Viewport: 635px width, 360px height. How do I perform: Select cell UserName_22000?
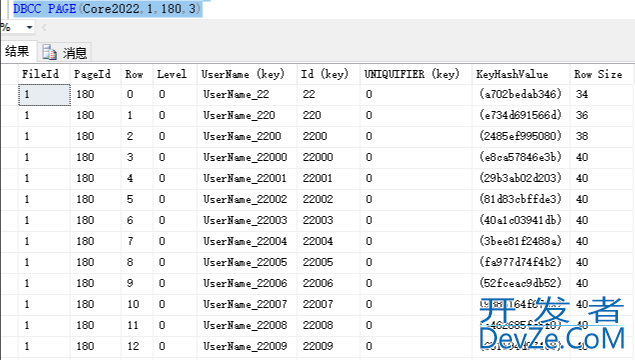(x=247, y=158)
